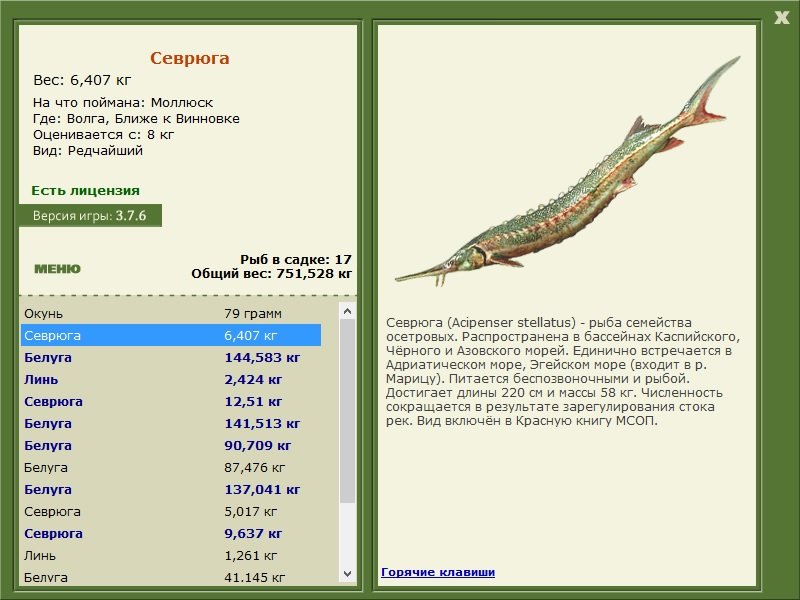The image size is (800, 600).
Task: Select the Линь 2,424 кг row
Action: [171, 379]
